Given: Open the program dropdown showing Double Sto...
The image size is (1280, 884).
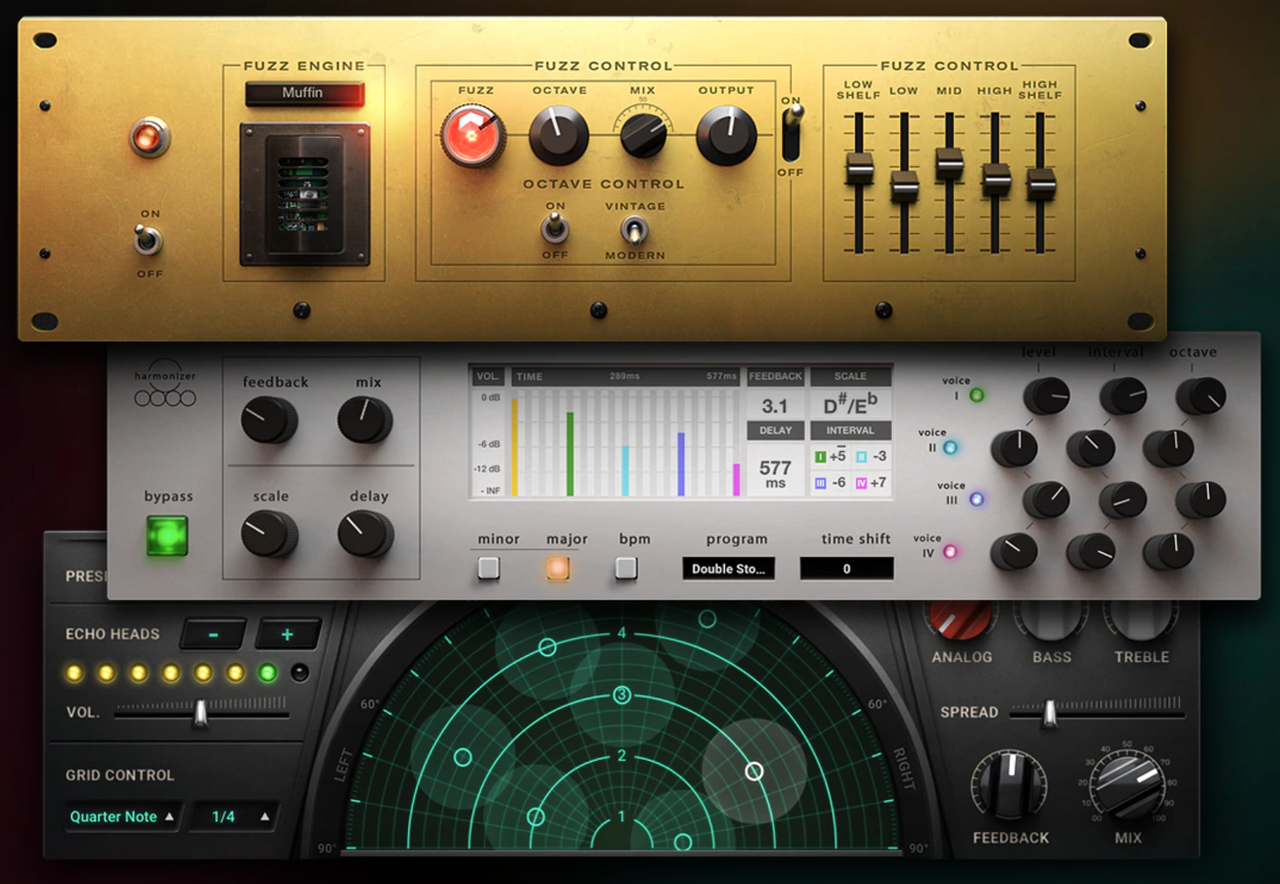Looking at the screenshot, I should pos(728,568).
